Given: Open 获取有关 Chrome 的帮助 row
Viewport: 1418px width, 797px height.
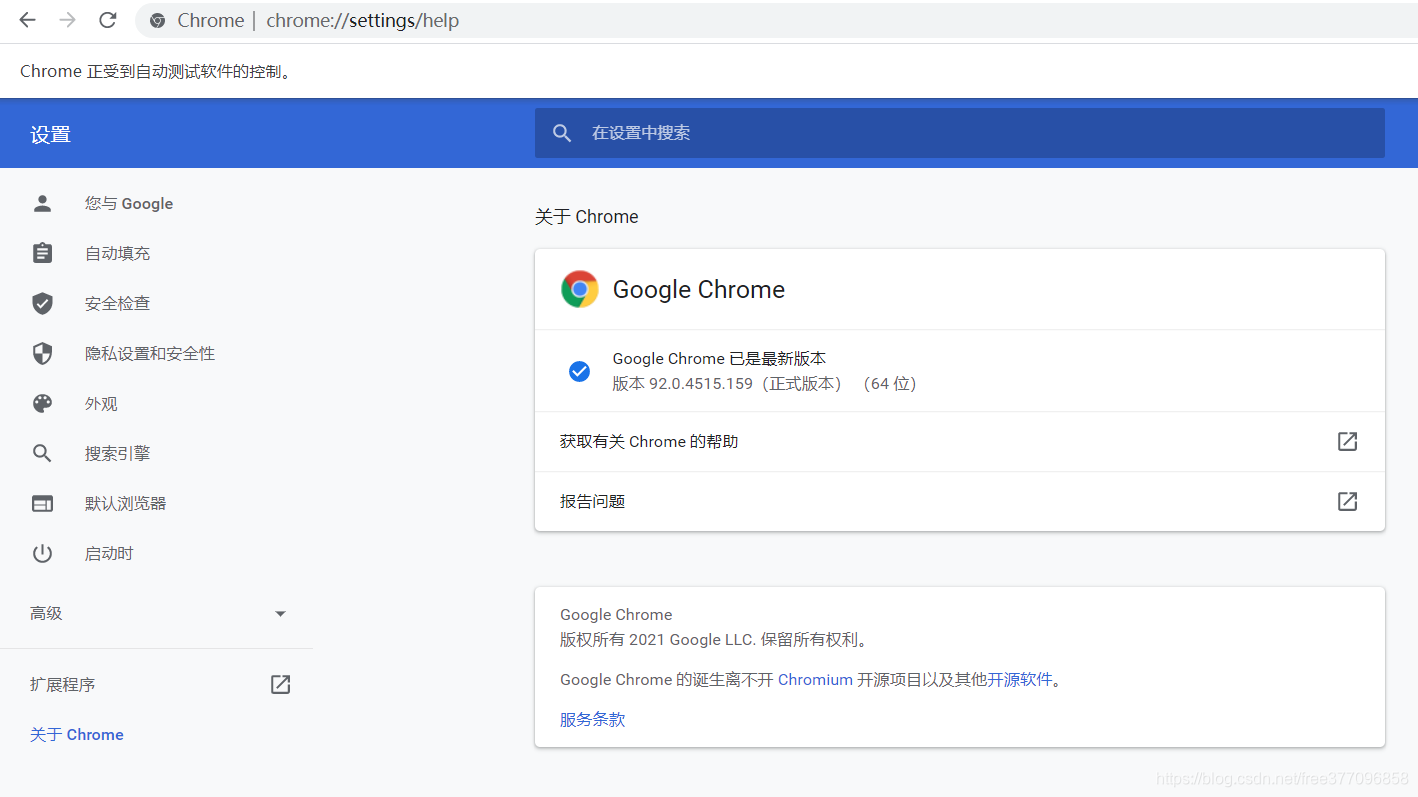Looking at the screenshot, I should point(960,441).
